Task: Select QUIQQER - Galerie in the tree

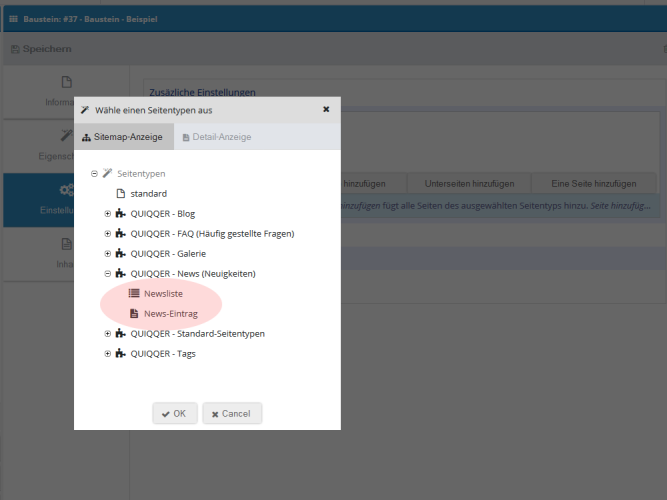Action: click(x=168, y=254)
